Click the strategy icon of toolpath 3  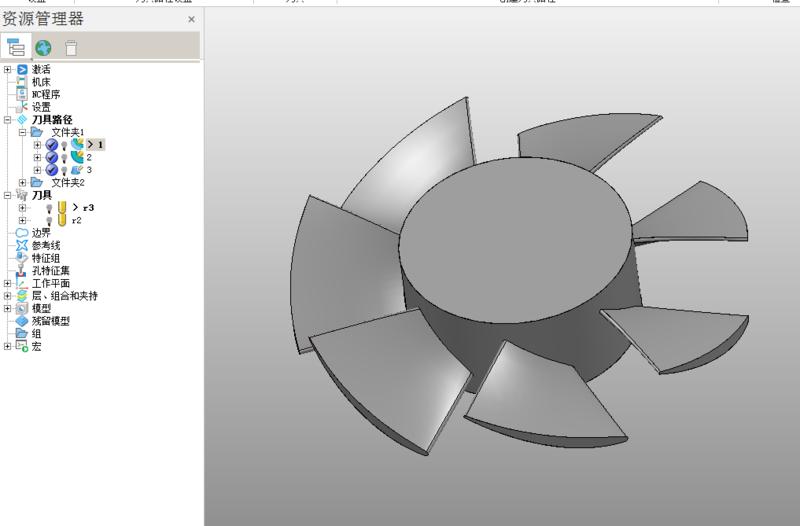coord(77,169)
